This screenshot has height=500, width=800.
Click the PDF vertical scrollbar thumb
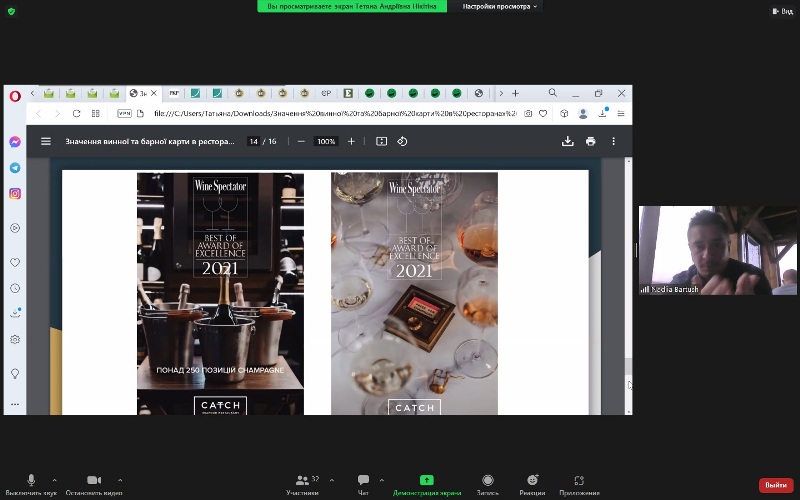coord(628,366)
